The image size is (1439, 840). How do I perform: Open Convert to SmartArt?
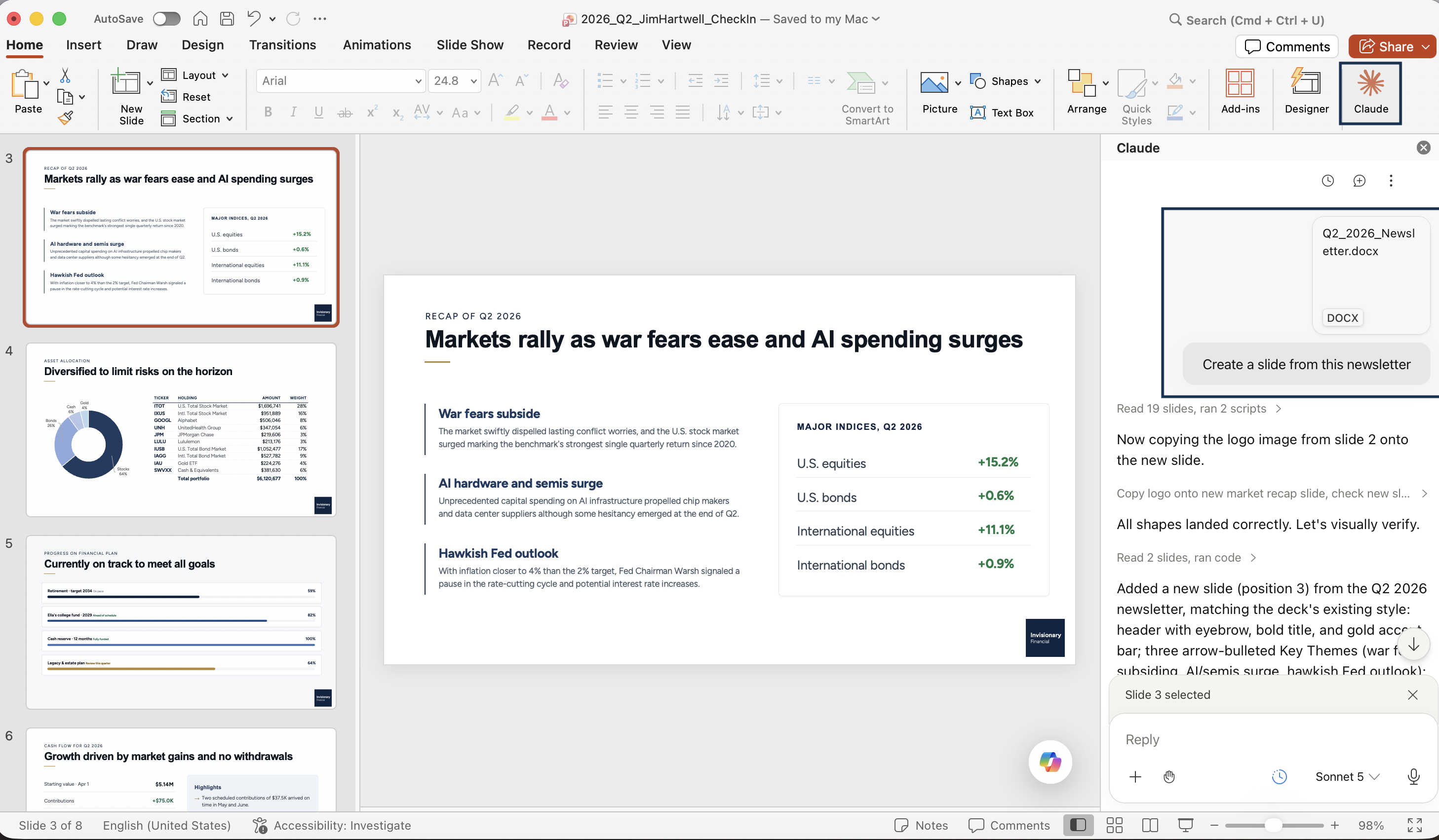(x=867, y=98)
